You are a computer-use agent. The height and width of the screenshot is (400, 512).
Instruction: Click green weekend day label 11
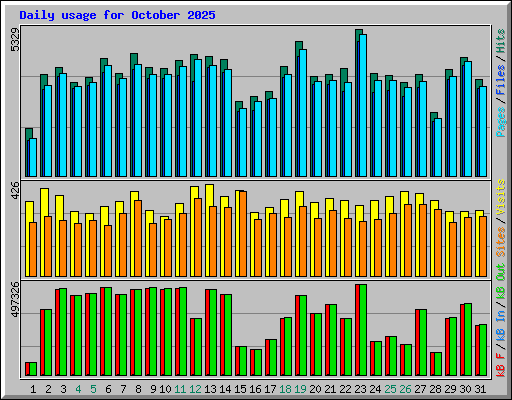tap(180, 389)
